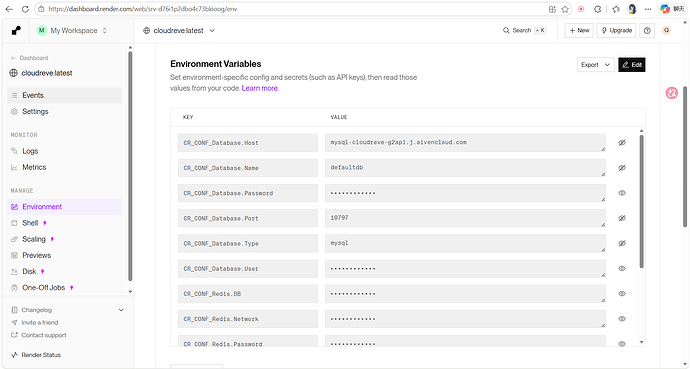Click the pink floating translate icon

(672, 93)
